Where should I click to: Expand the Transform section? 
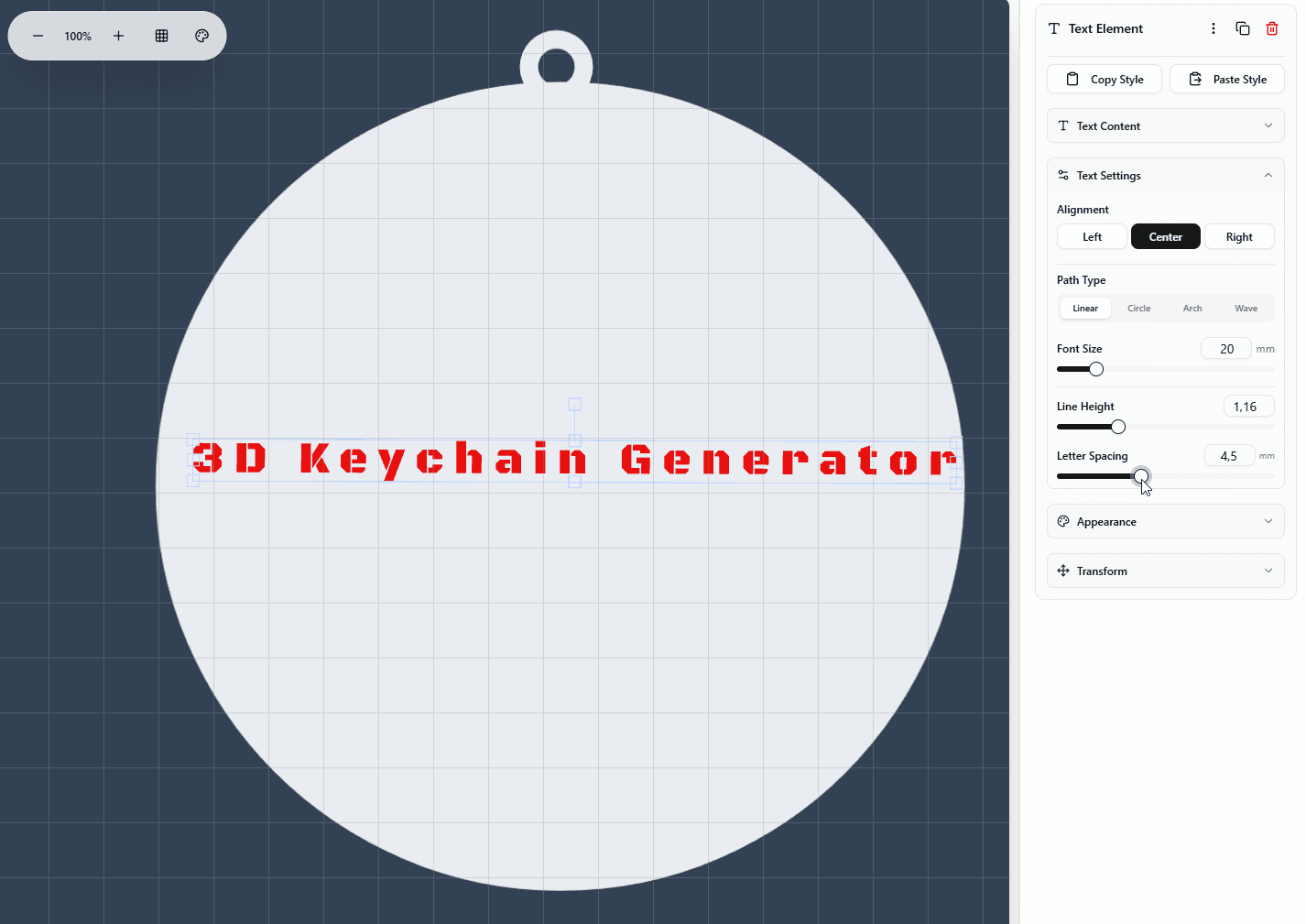pos(1166,571)
